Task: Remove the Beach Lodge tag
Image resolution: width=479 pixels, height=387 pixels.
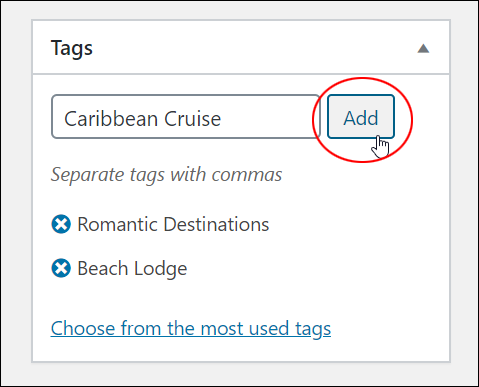Action: click(61, 268)
